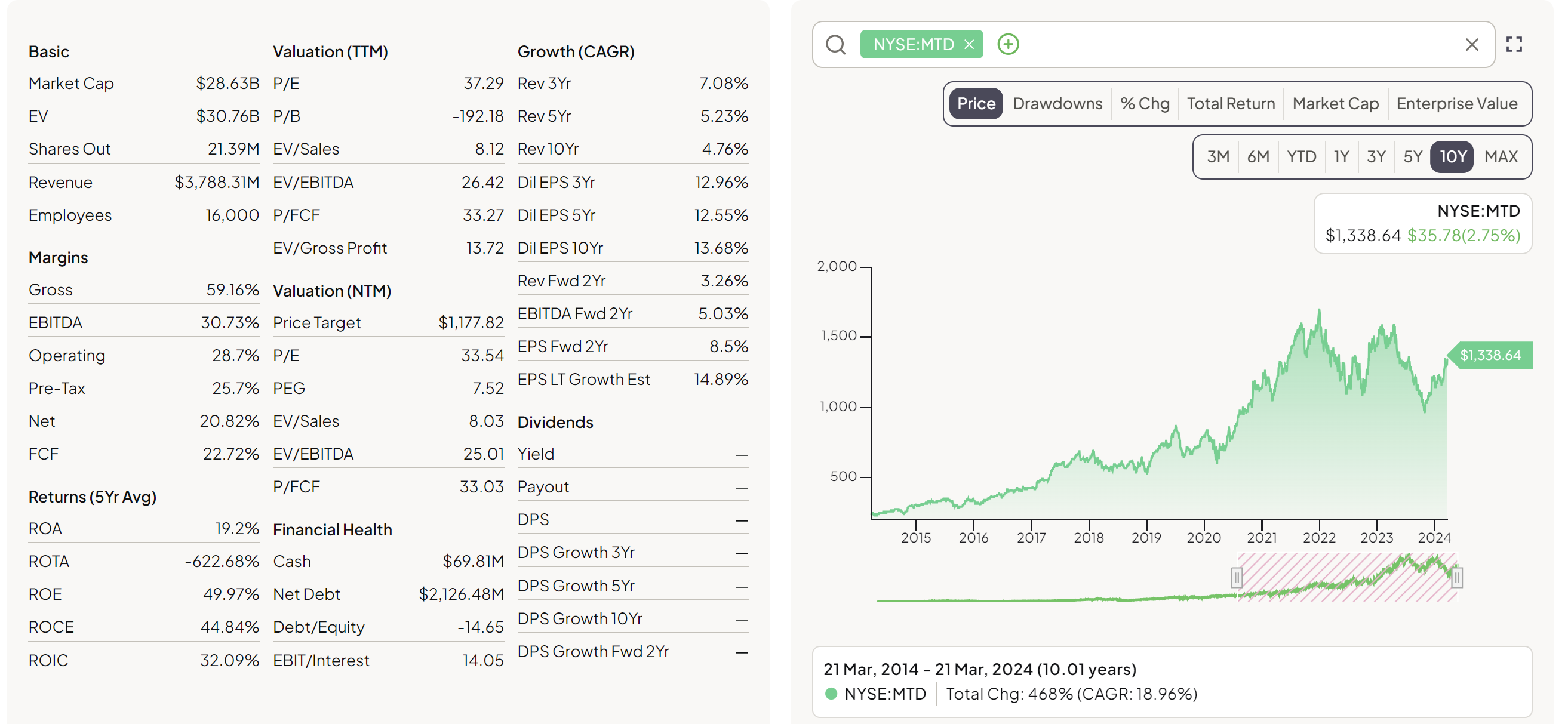Clear the search bar with X icon
The width and height of the screenshot is (1568, 724).
click(1471, 44)
